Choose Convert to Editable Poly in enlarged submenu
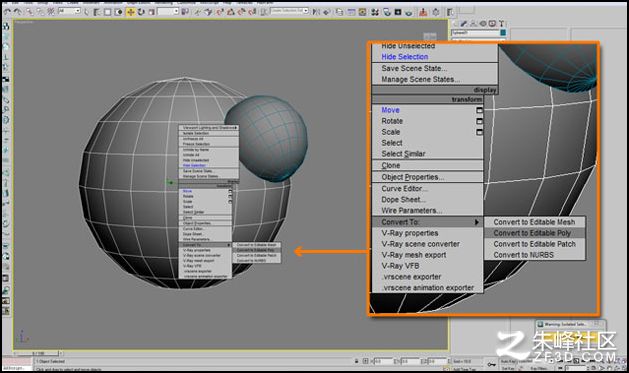The image size is (629, 373). (532, 233)
